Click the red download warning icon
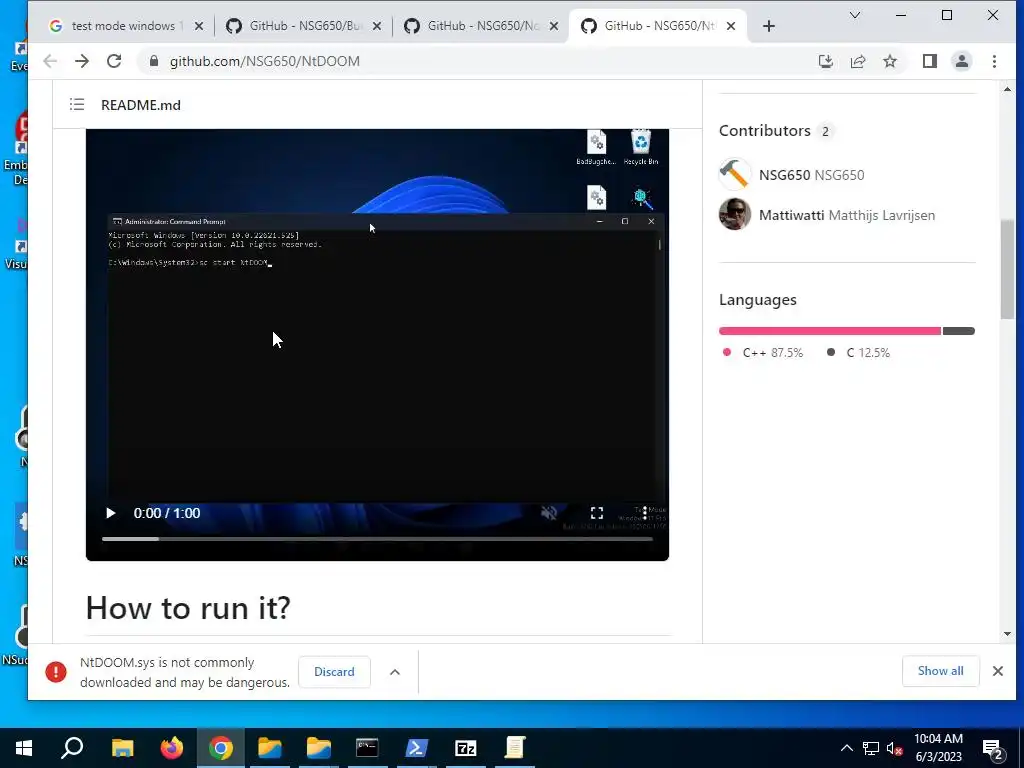Screen dimensions: 1024x768 56,671
